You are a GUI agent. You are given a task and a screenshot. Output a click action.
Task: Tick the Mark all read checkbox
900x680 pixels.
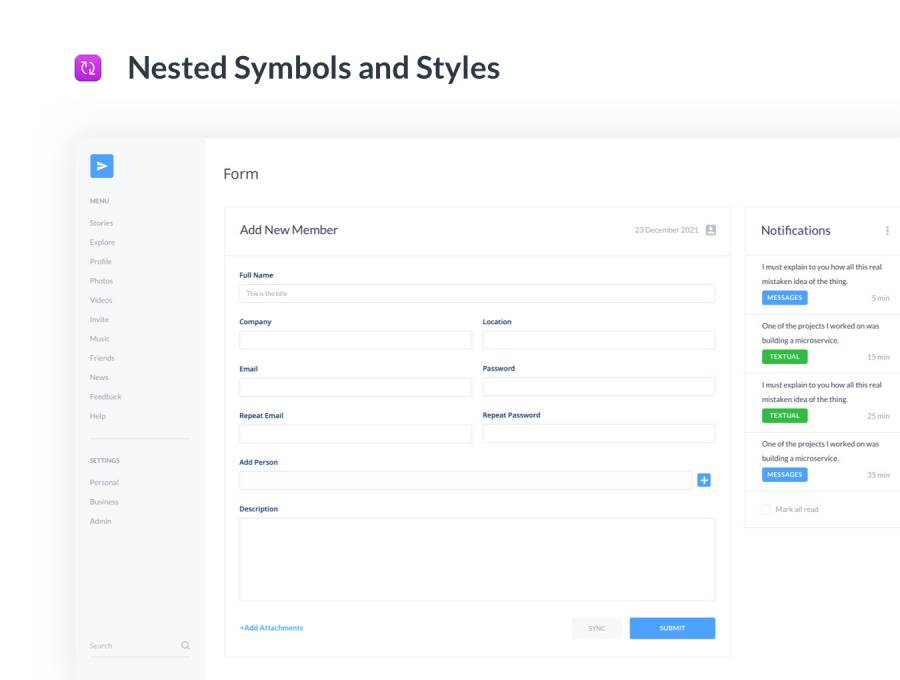766,510
